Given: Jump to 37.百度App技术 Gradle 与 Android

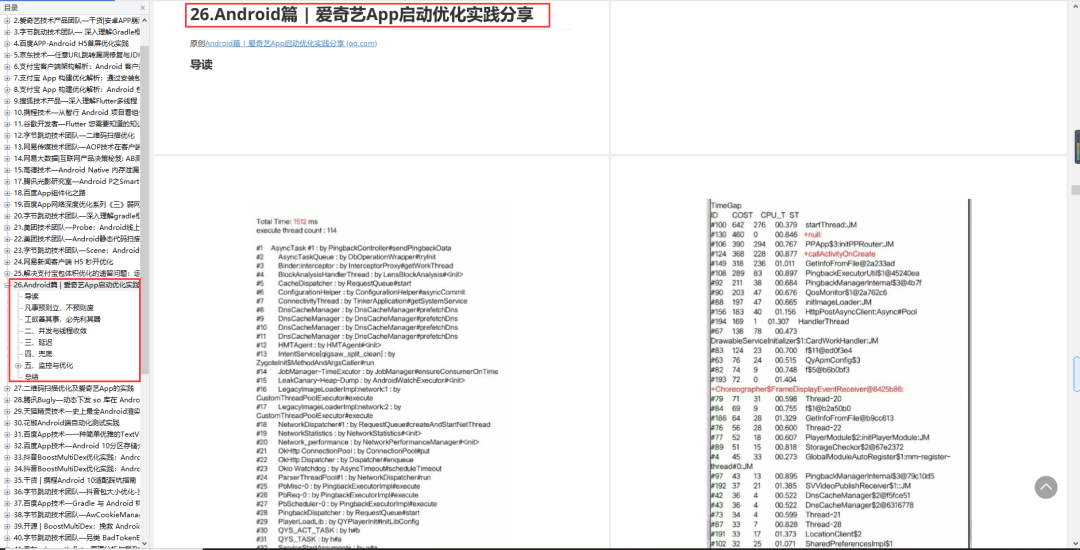Looking at the screenshot, I should coord(76,503).
